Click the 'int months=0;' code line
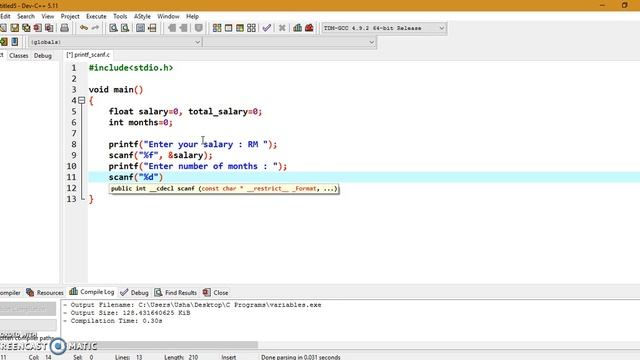 click(x=140, y=122)
